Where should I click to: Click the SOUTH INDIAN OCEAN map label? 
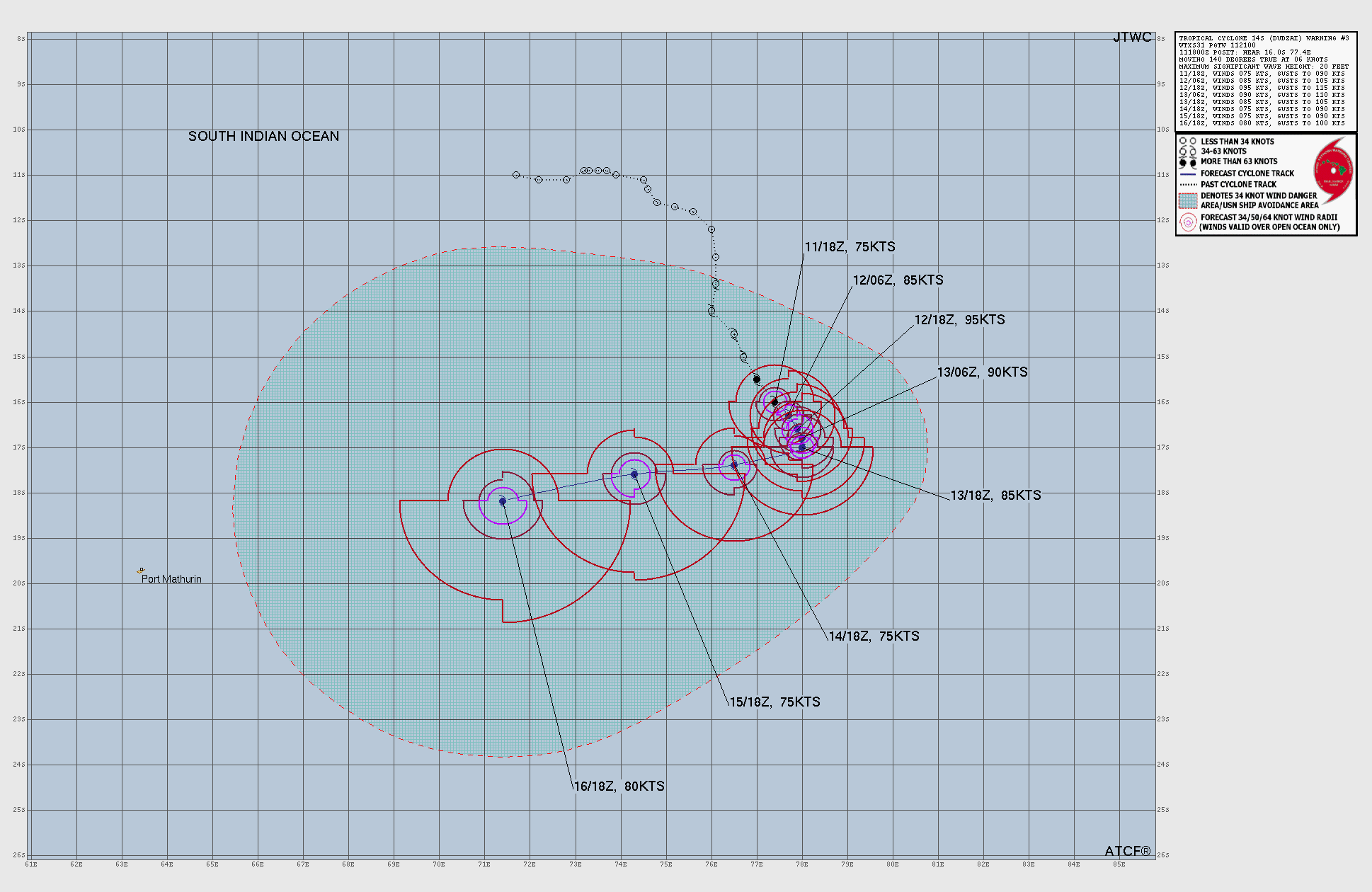click(263, 136)
